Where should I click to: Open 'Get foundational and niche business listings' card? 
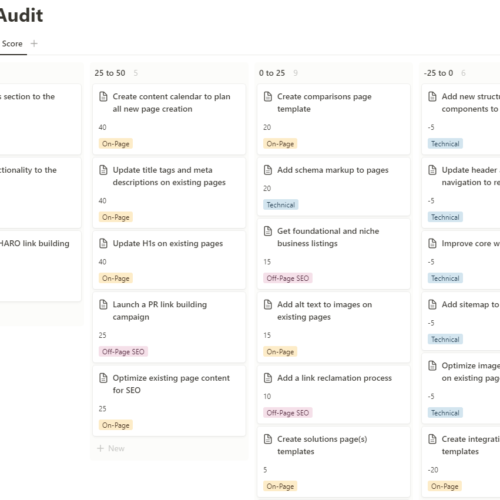coord(334,254)
